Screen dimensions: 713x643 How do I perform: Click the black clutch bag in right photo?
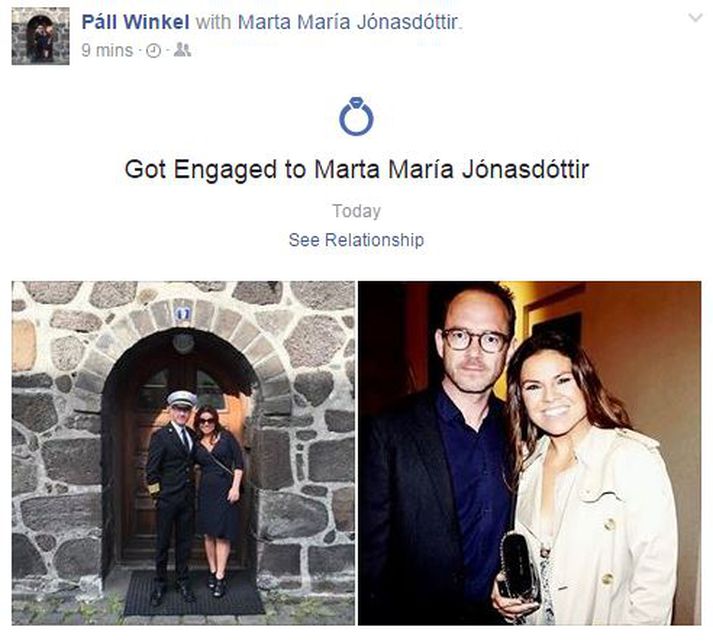coord(520,568)
